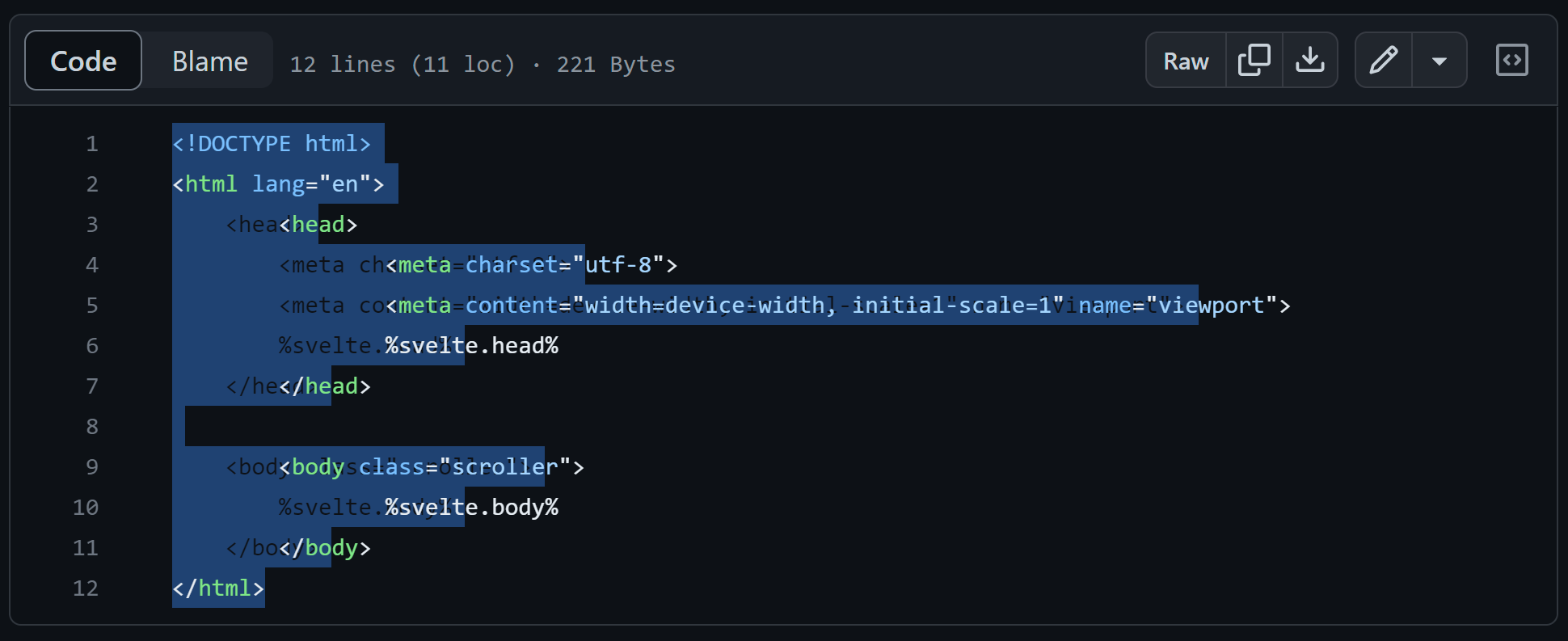Click the Raw button
Image resolution: width=1568 pixels, height=641 pixels.
(x=1185, y=59)
